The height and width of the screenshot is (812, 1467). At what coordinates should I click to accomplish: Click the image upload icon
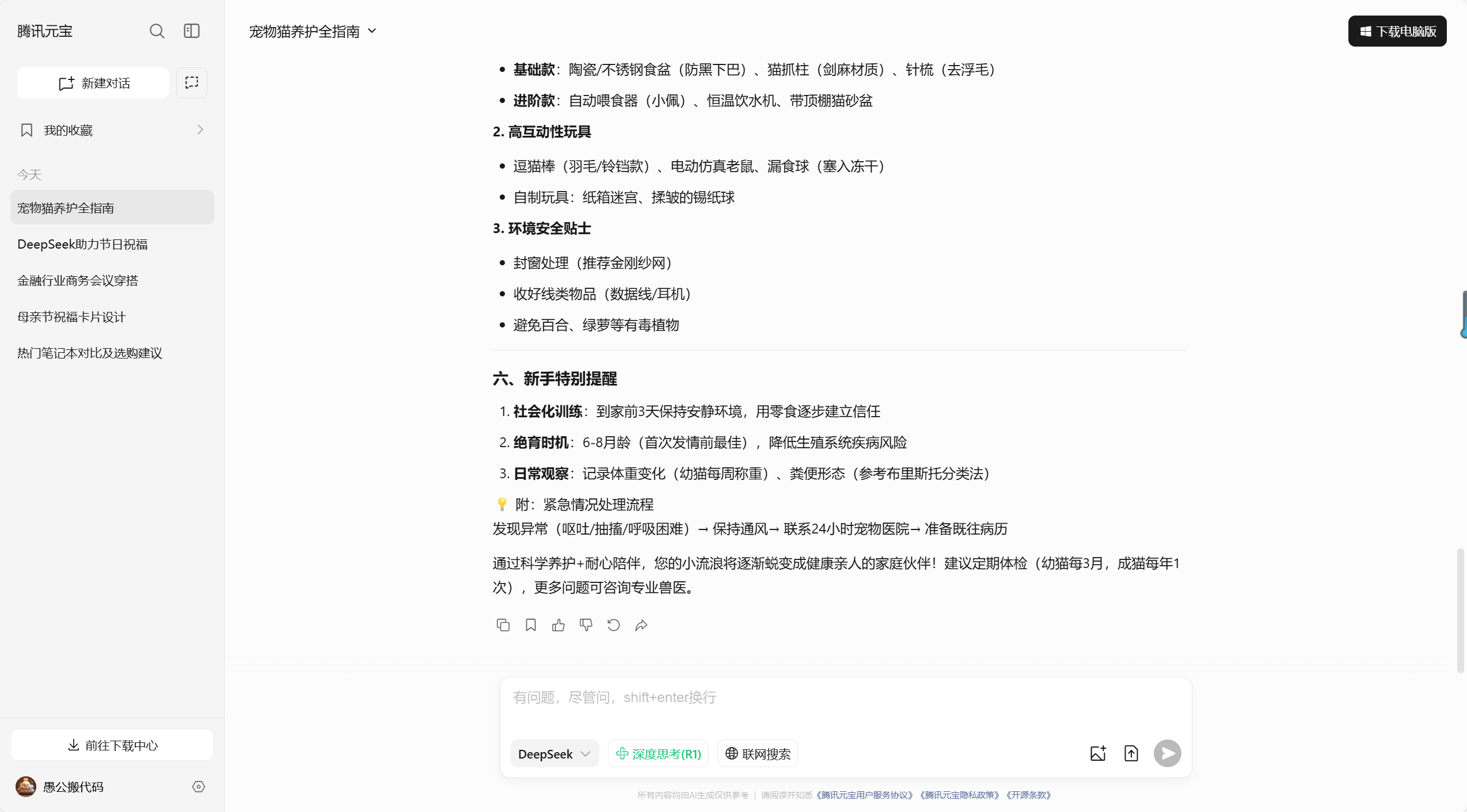1097,753
